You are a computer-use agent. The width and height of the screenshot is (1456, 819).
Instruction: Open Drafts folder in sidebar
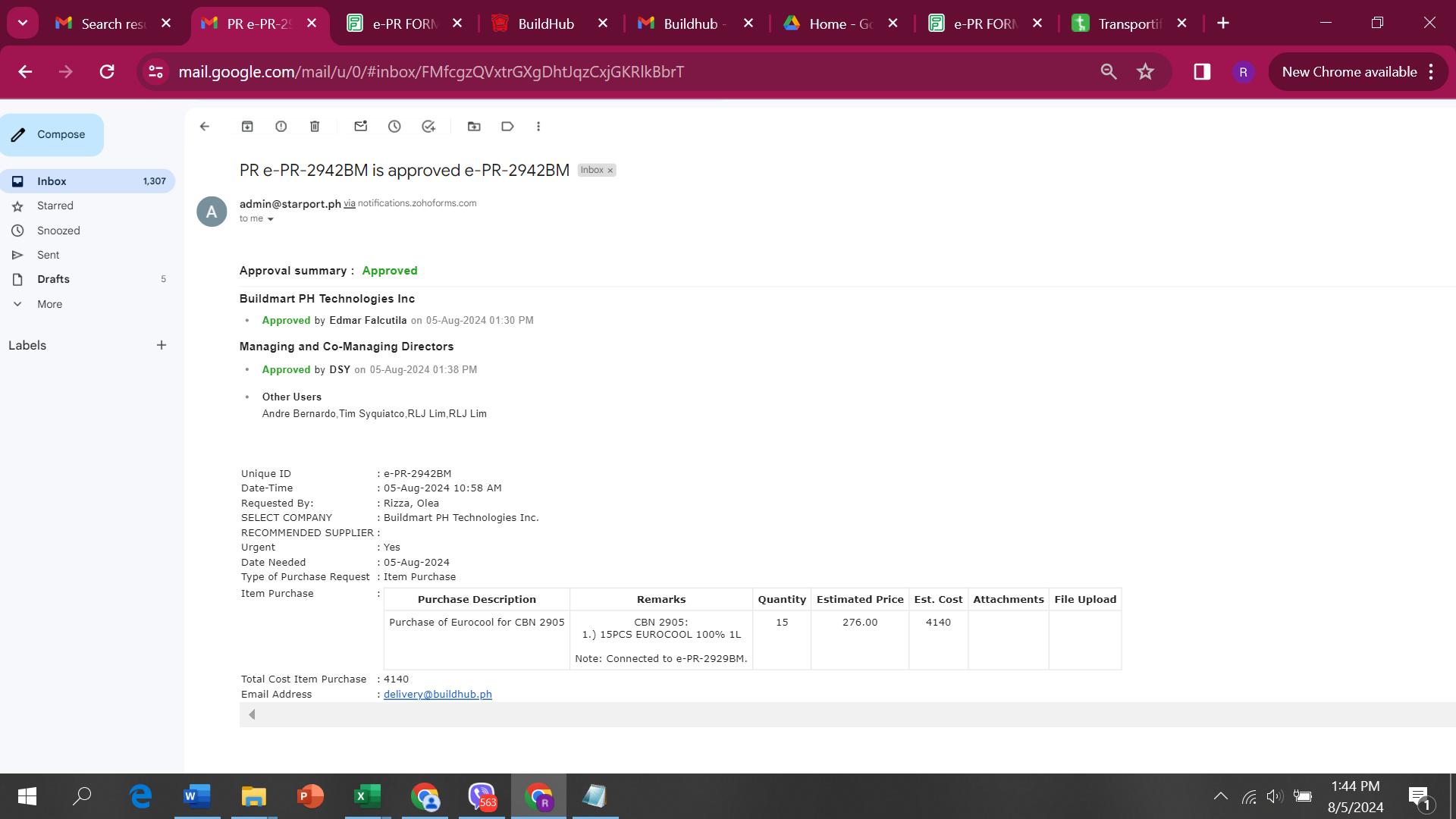click(x=53, y=279)
